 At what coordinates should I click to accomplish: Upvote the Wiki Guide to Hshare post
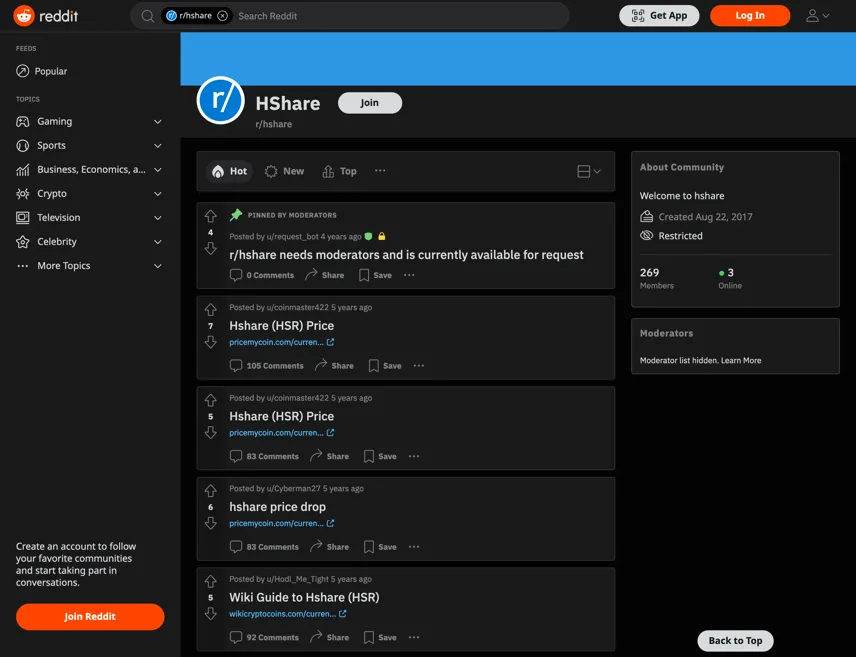(x=211, y=582)
